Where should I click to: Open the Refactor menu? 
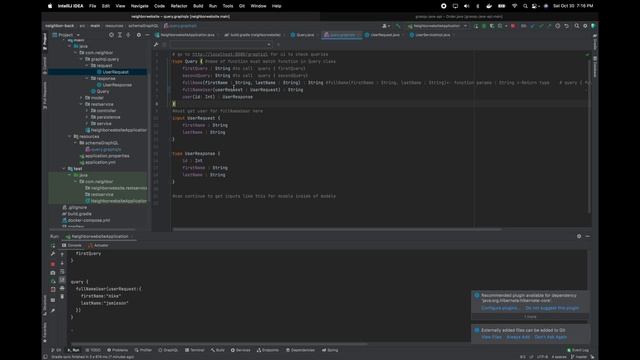[179, 6]
